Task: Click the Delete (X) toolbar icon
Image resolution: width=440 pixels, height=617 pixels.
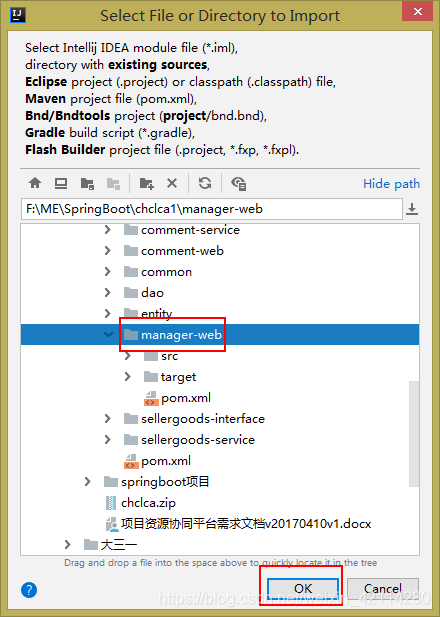Action: [172, 183]
